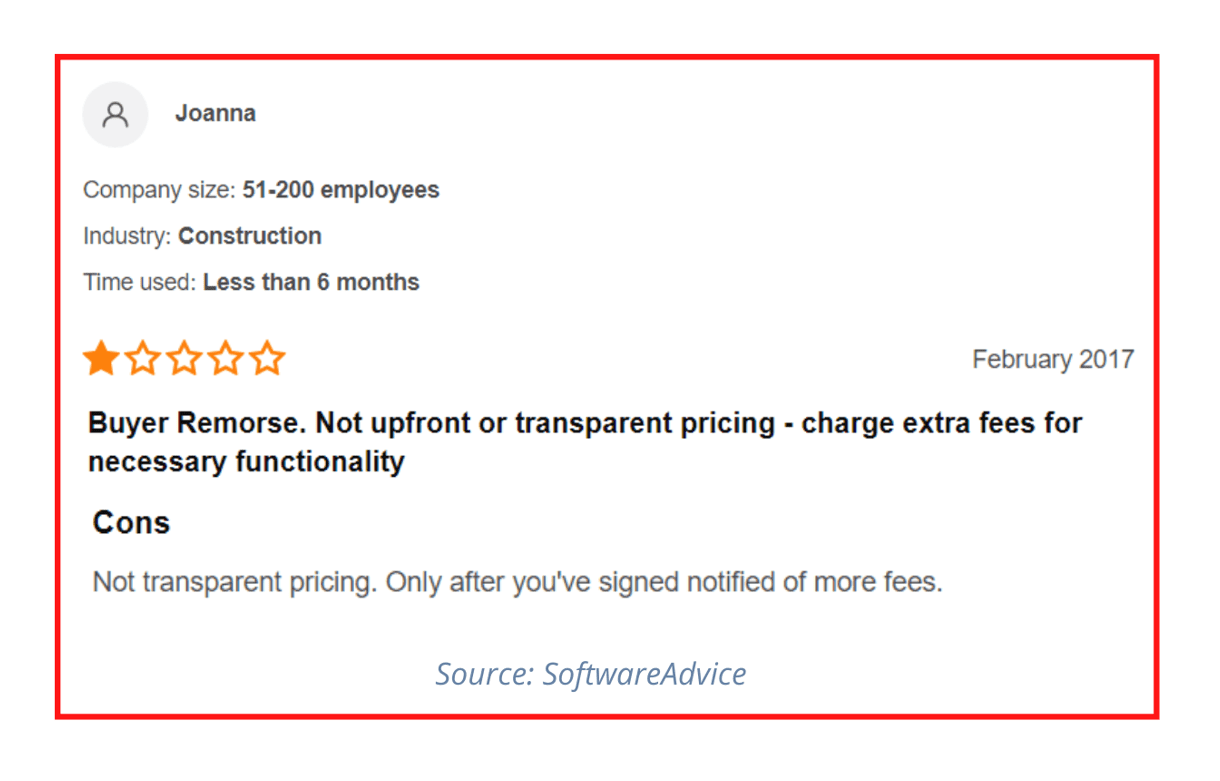Click the Construction industry value

250,236
